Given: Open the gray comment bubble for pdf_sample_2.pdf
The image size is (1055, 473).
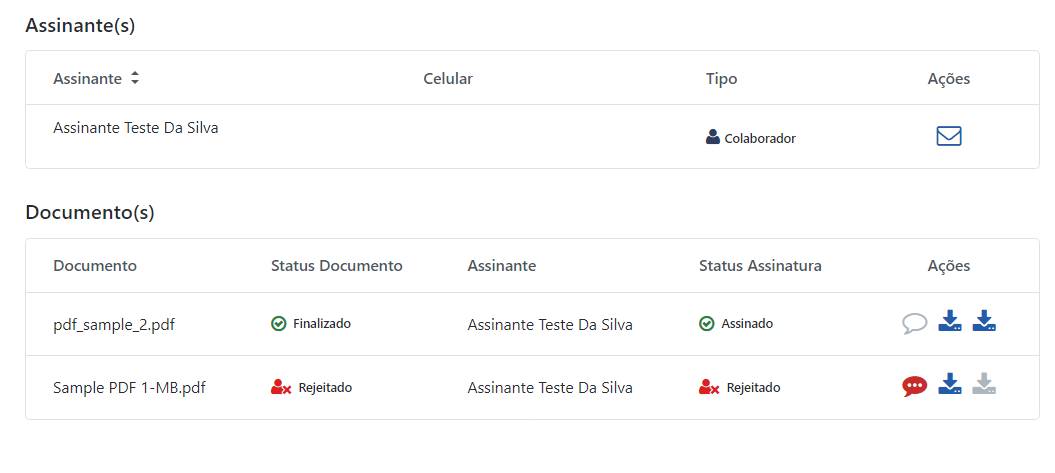Looking at the screenshot, I should pyautogui.click(x=914, y=324).
